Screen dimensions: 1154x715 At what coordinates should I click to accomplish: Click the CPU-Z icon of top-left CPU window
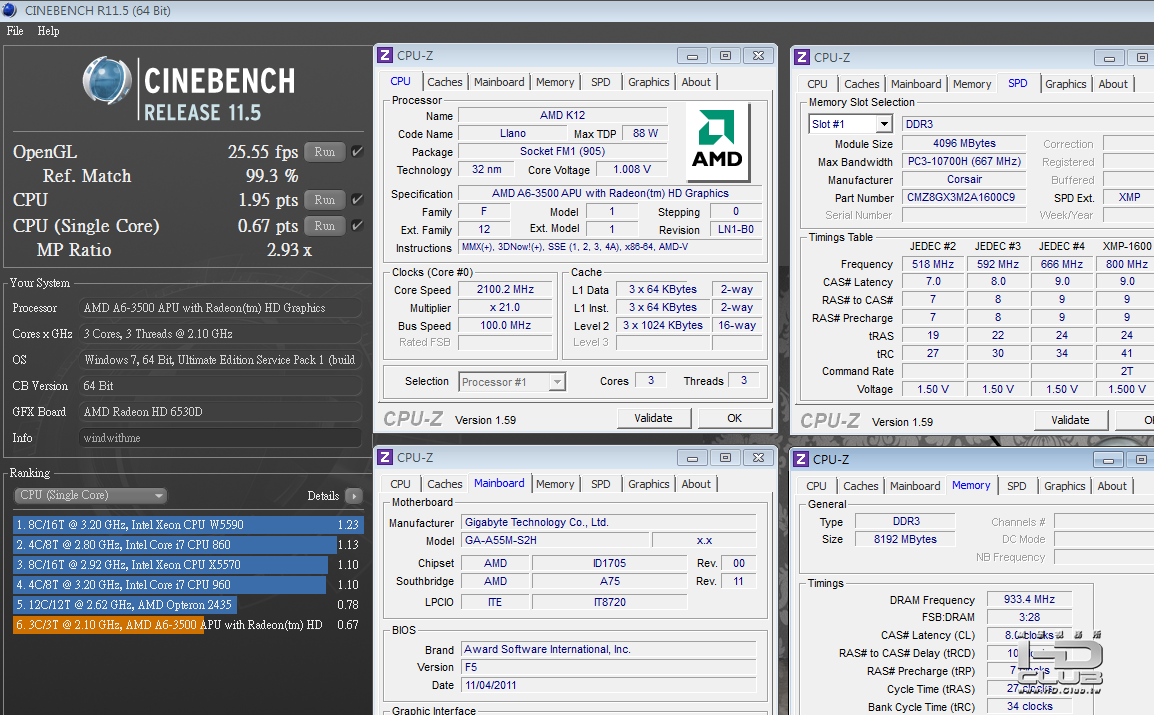385,55
